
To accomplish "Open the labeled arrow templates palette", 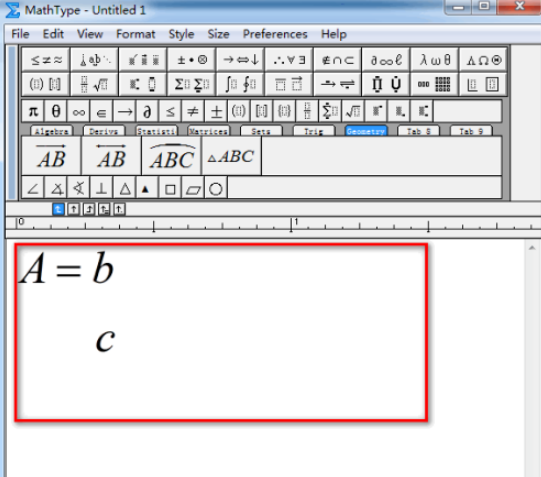I will coord(338,84).
